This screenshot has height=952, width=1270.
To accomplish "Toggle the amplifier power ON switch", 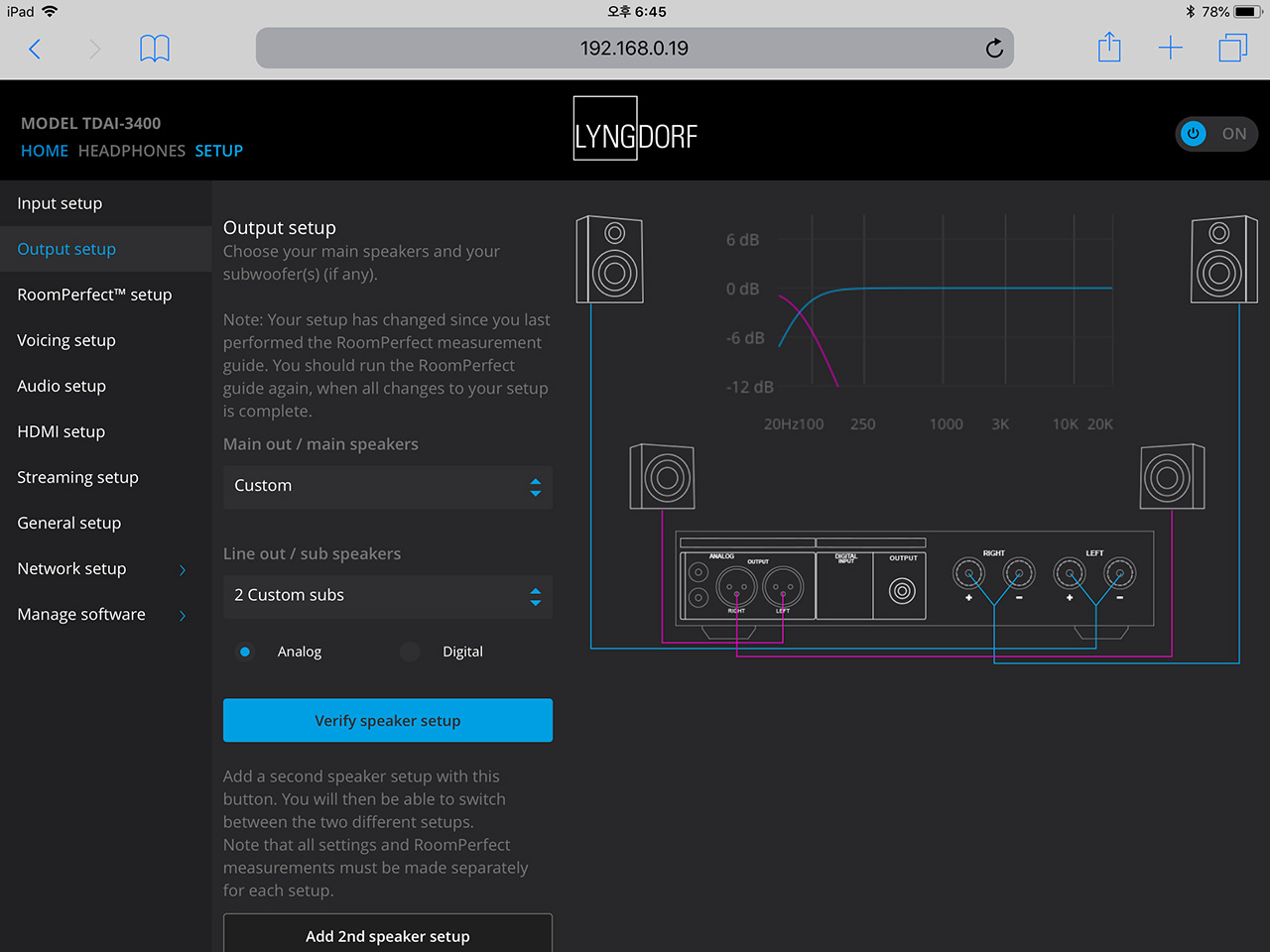I will pos(1216,134).
